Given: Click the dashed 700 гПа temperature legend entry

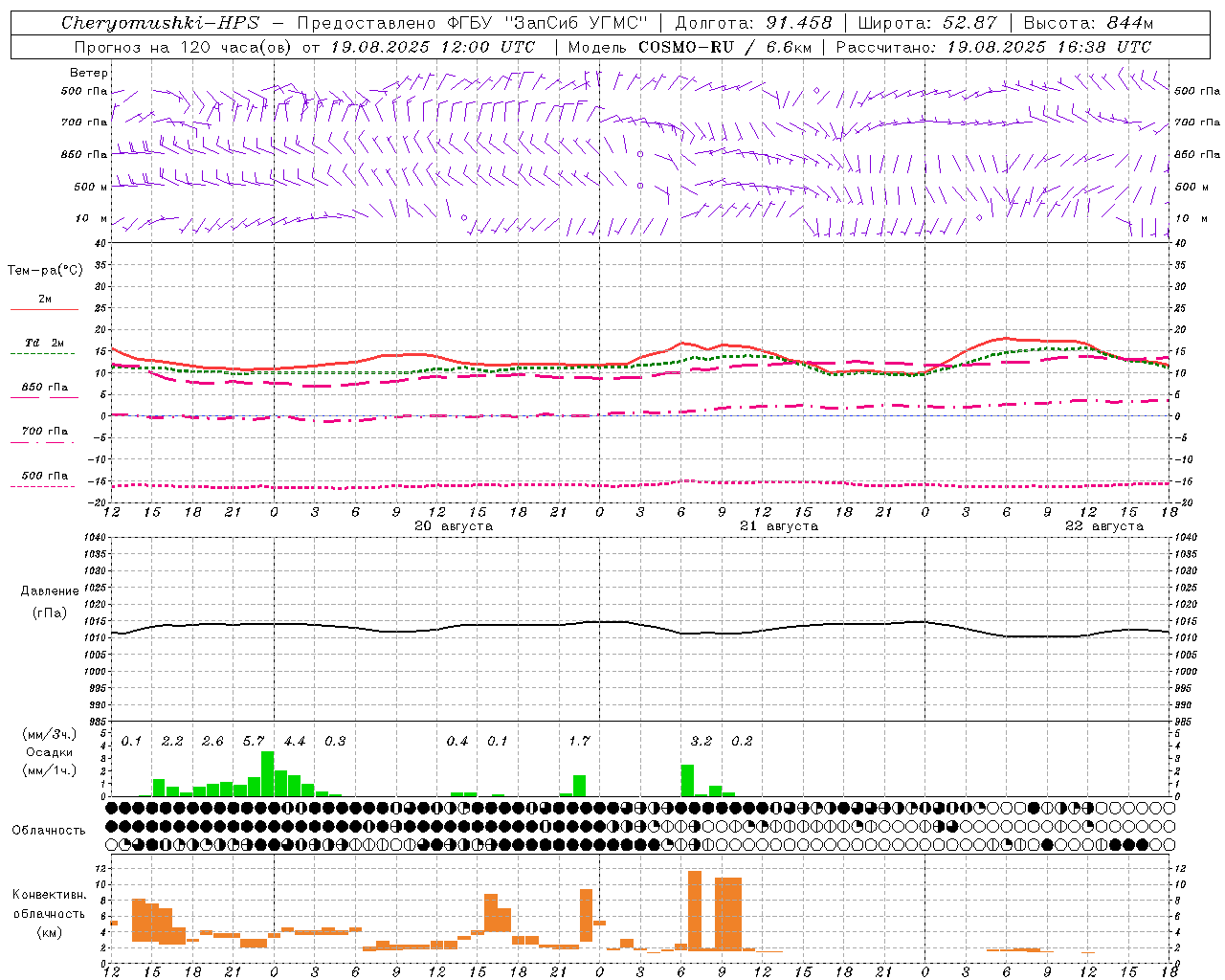Looking at the screenshot, I should 44,435.
